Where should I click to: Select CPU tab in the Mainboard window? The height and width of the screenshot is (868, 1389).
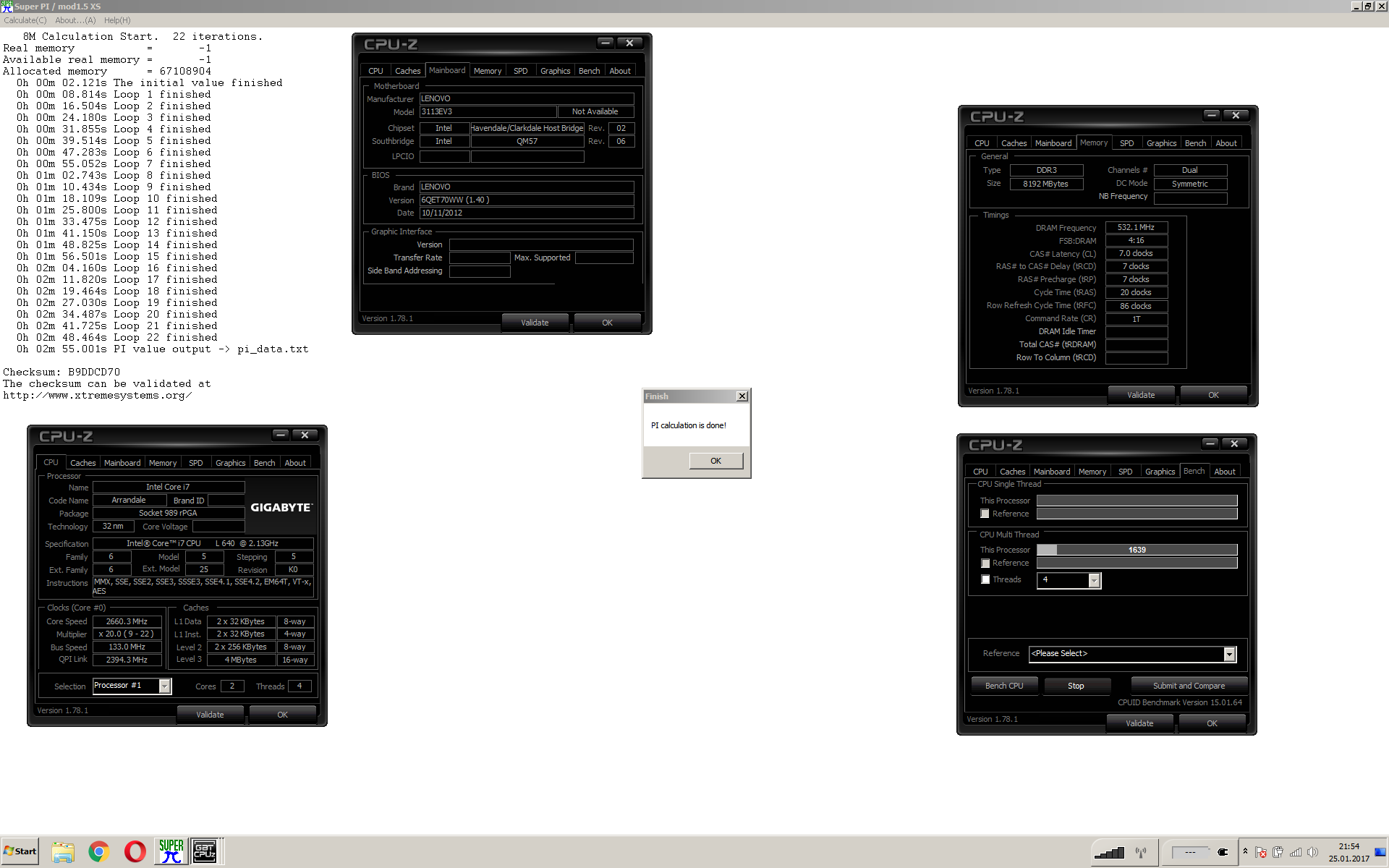(x=375, y=71)
